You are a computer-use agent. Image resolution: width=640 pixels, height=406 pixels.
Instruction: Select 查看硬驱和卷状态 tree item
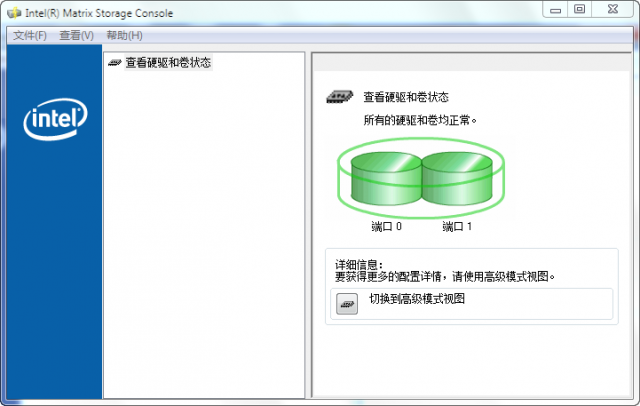point(168,62)
